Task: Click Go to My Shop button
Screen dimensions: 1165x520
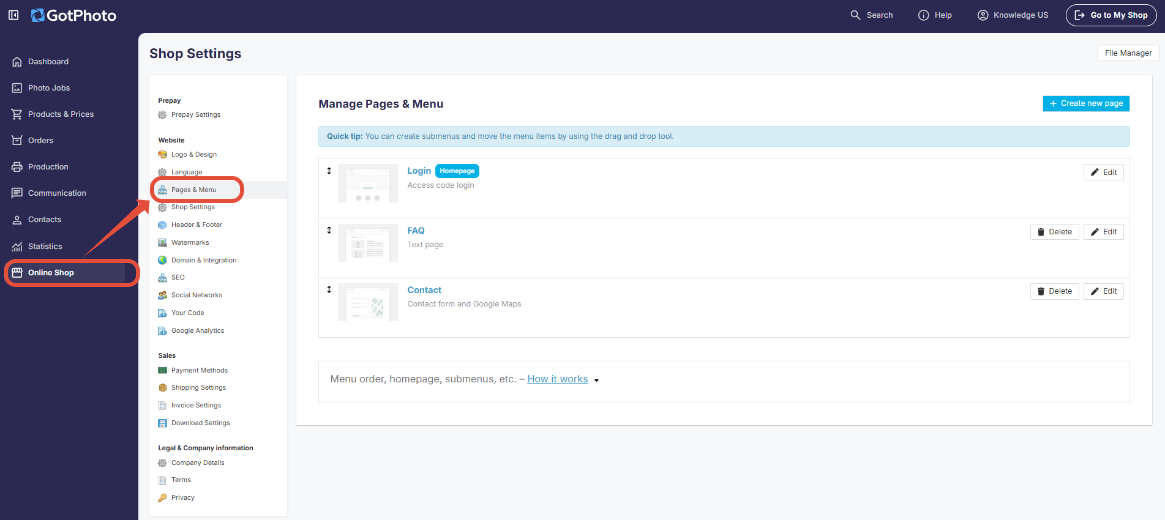Action: 1112,15
